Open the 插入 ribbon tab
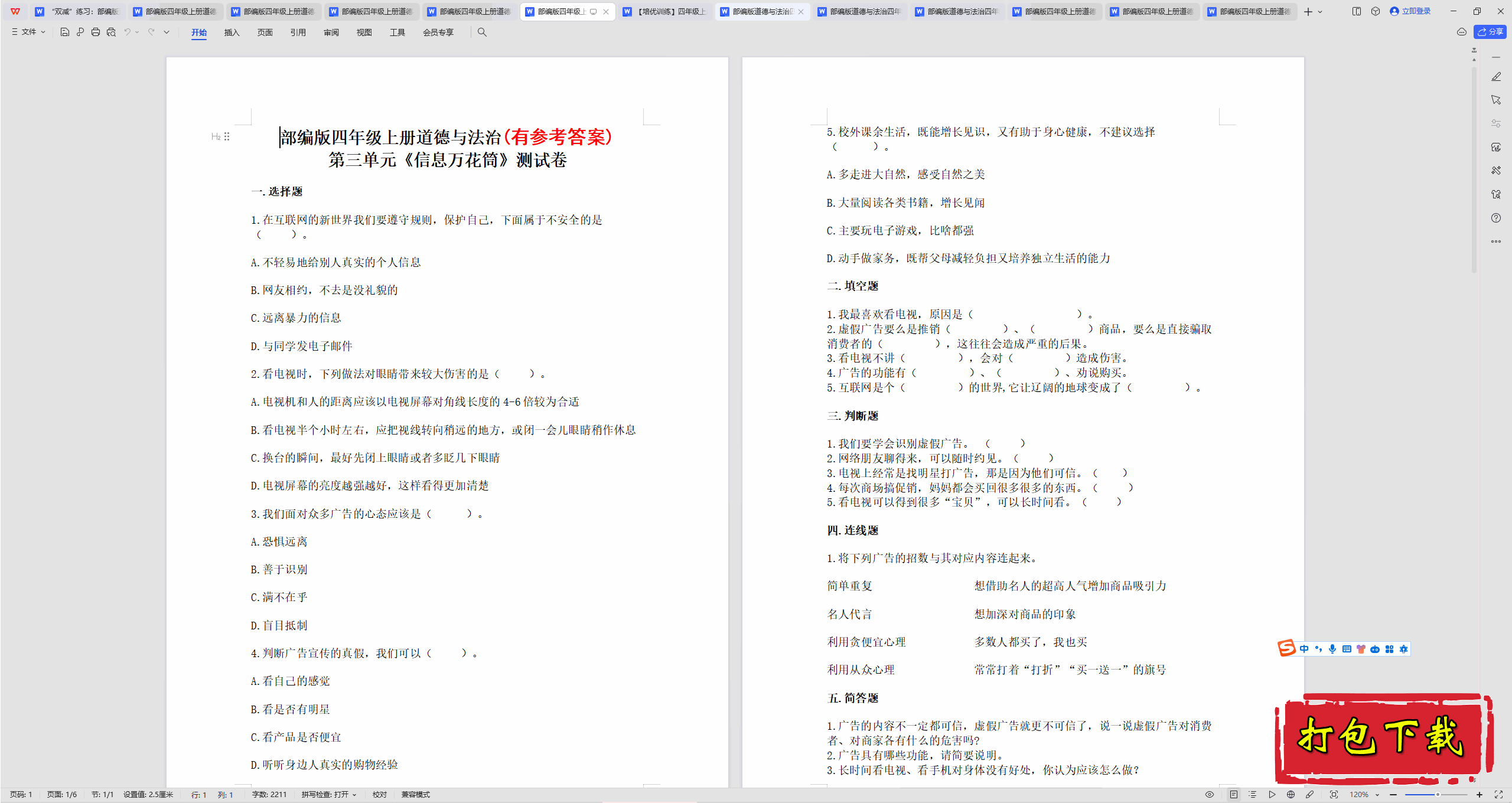 (232, 32)
